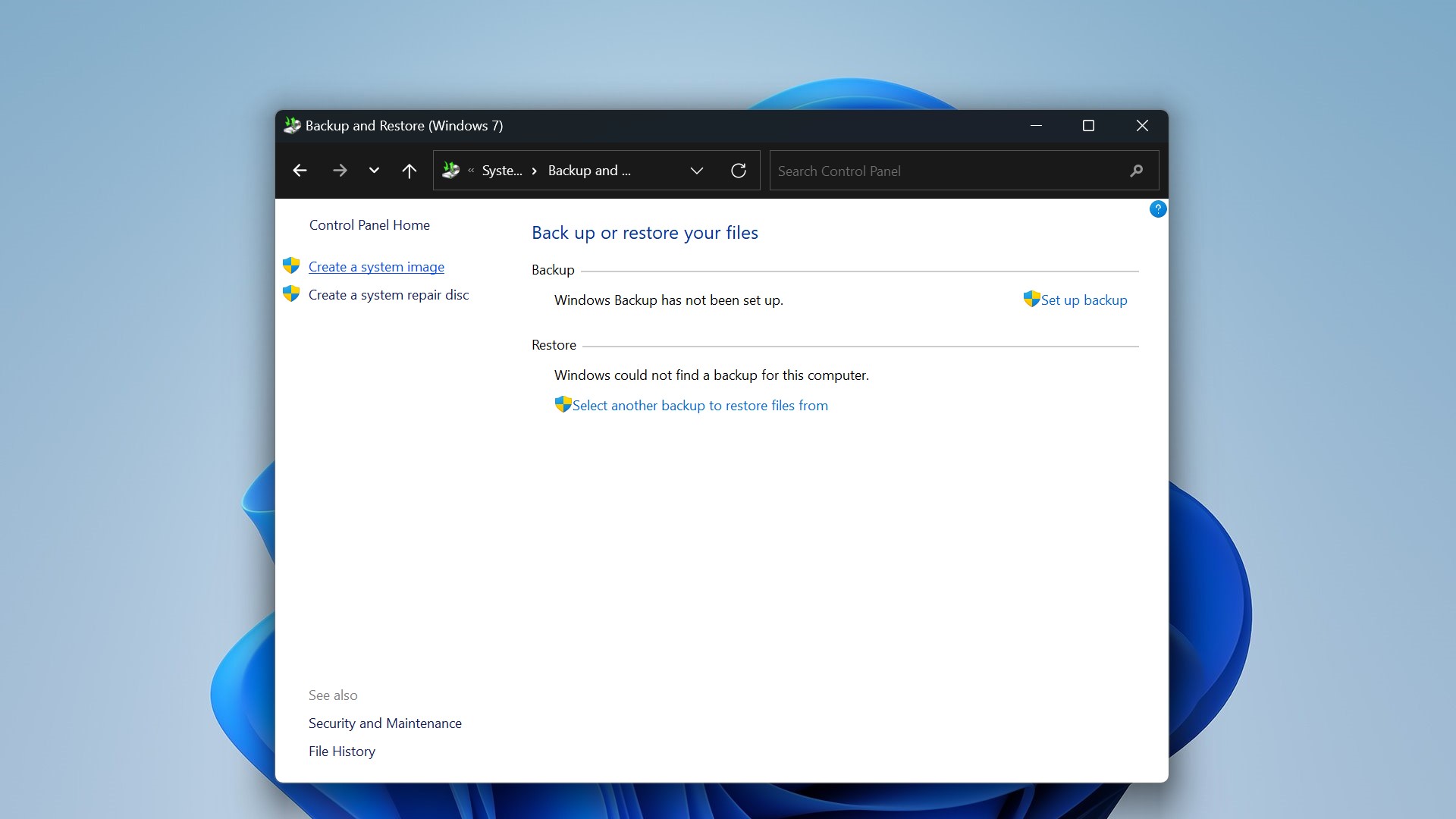
Task: Close the Backup and Restore window
Action: click(x=1142, y=125)
